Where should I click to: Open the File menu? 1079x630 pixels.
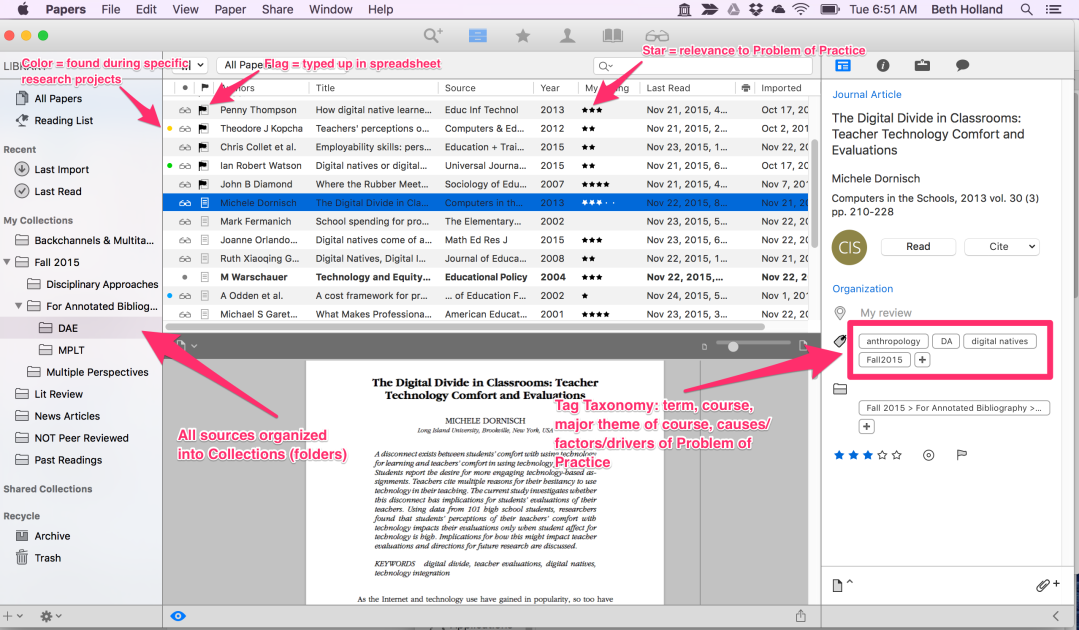[111, 9]
